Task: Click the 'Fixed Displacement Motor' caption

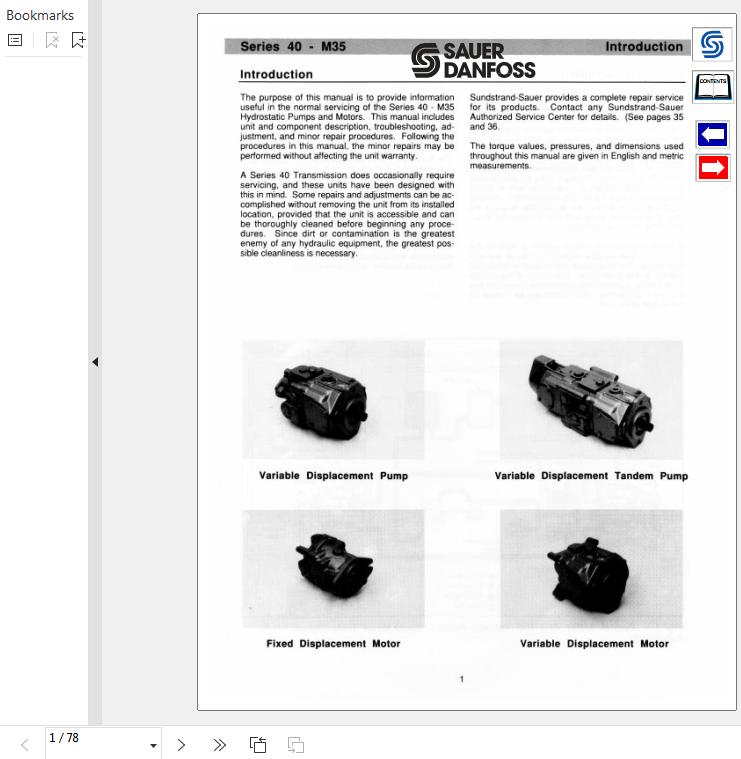Action: point(333,643)
